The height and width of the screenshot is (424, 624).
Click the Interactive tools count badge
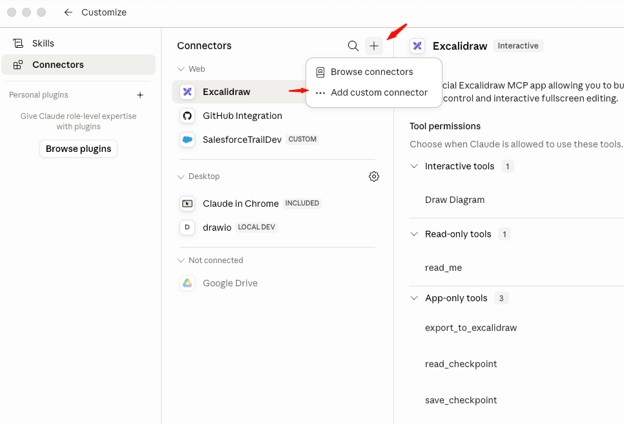[507, 166]
